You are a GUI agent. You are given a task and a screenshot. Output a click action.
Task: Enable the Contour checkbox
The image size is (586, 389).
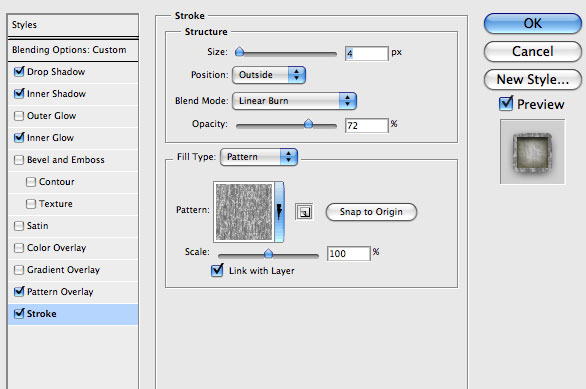click(31, 182)
